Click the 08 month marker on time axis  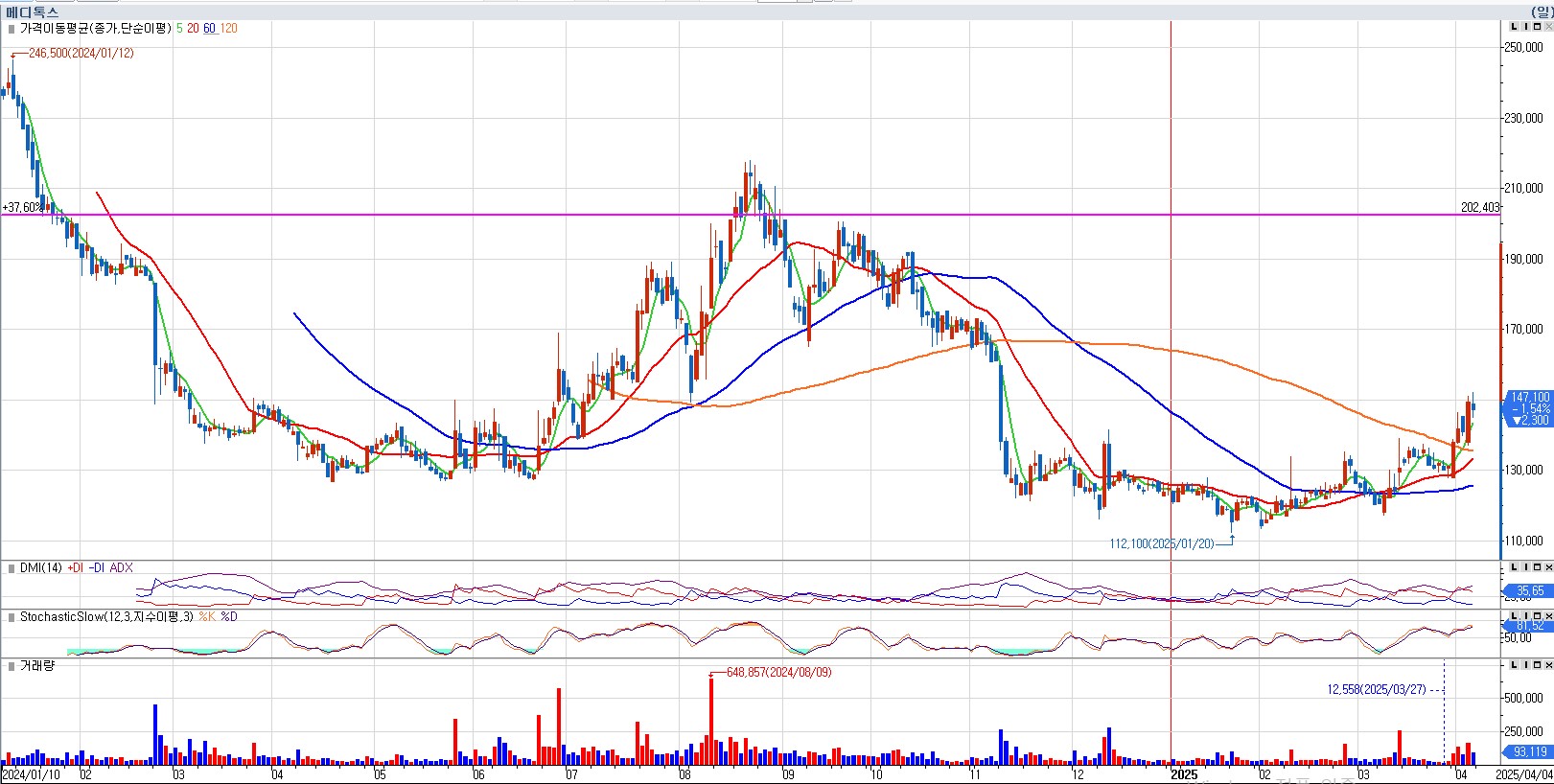pos(684,774)
